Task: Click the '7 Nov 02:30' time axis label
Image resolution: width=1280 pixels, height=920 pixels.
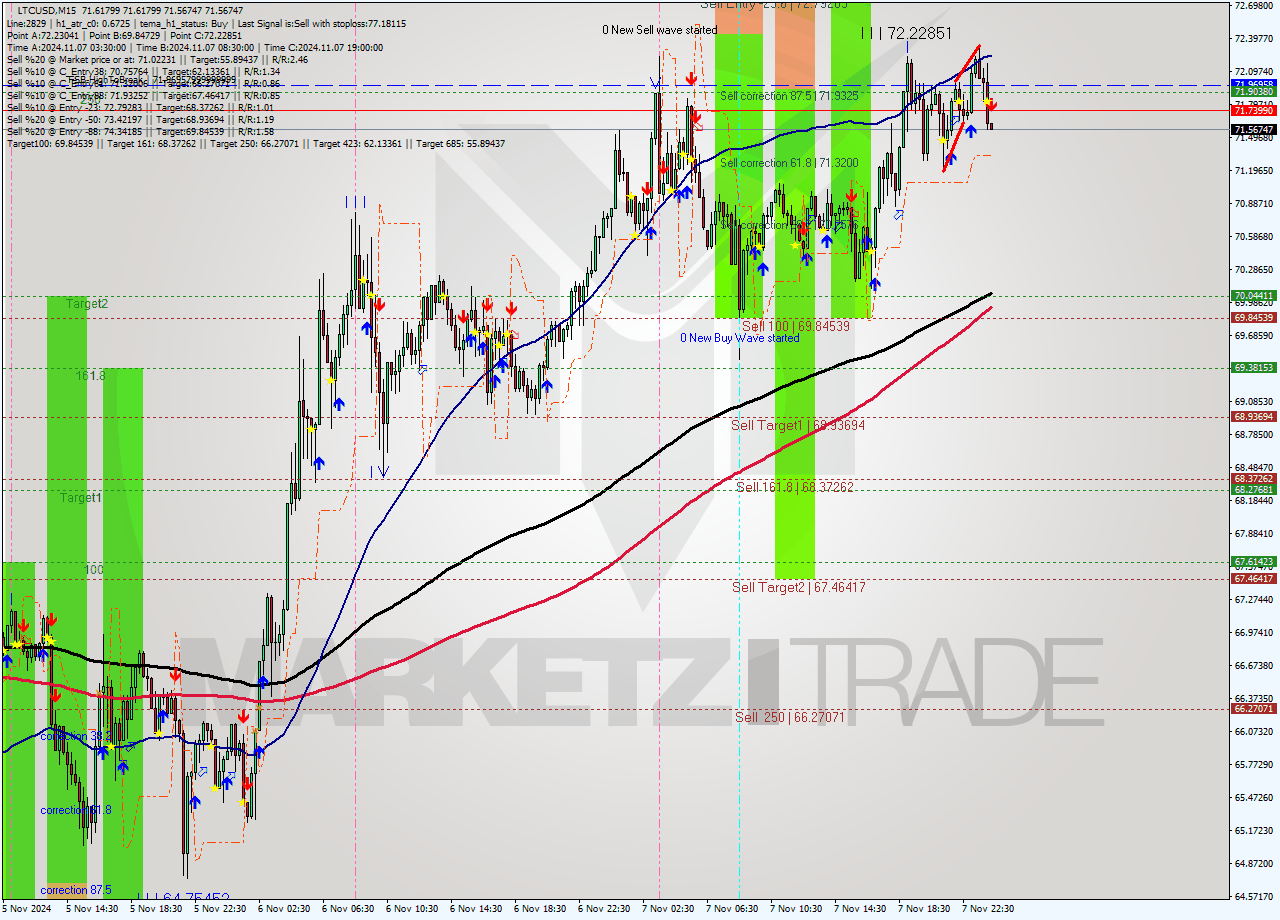Action: point(669,909)
